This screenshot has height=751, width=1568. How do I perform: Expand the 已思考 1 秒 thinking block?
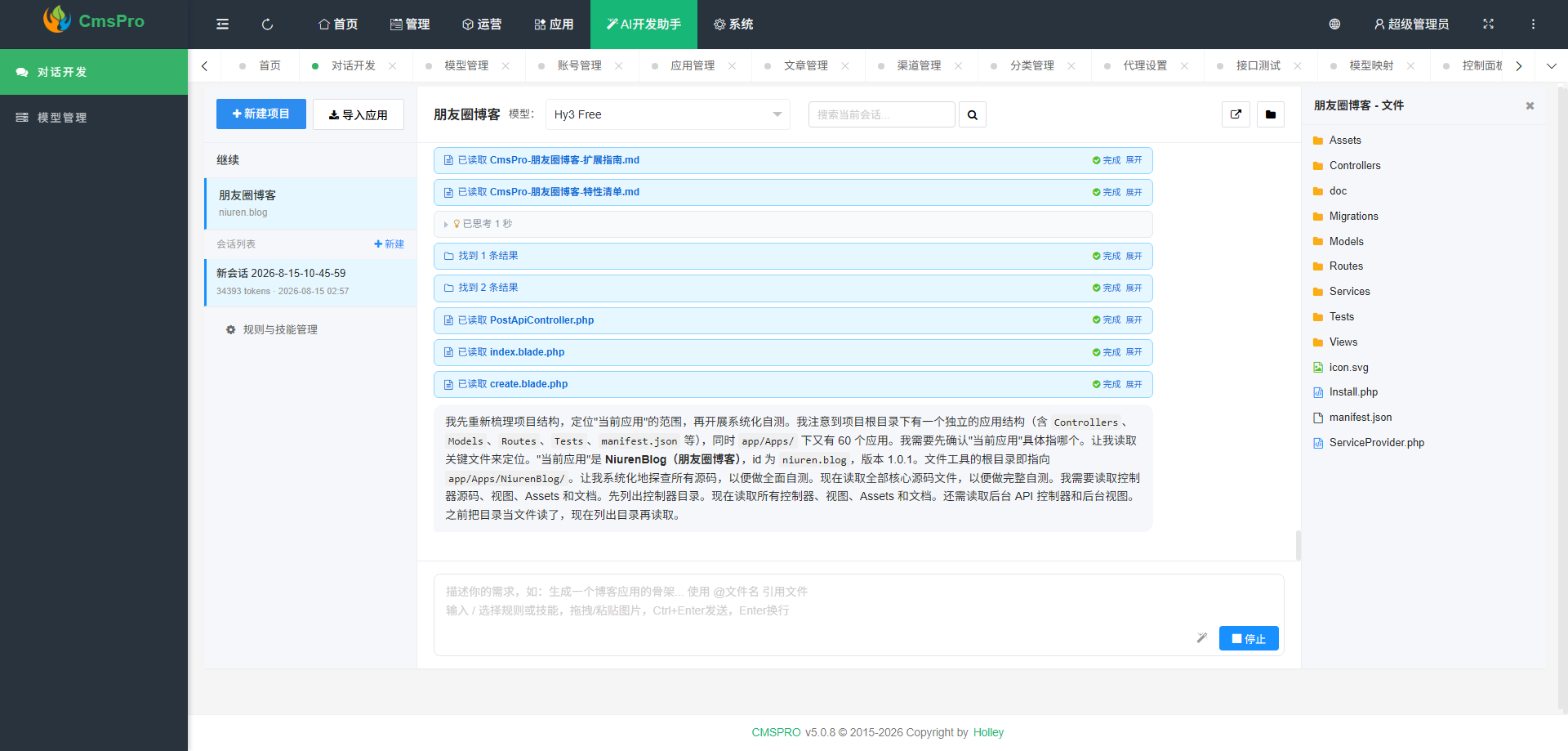coord(793,224)
